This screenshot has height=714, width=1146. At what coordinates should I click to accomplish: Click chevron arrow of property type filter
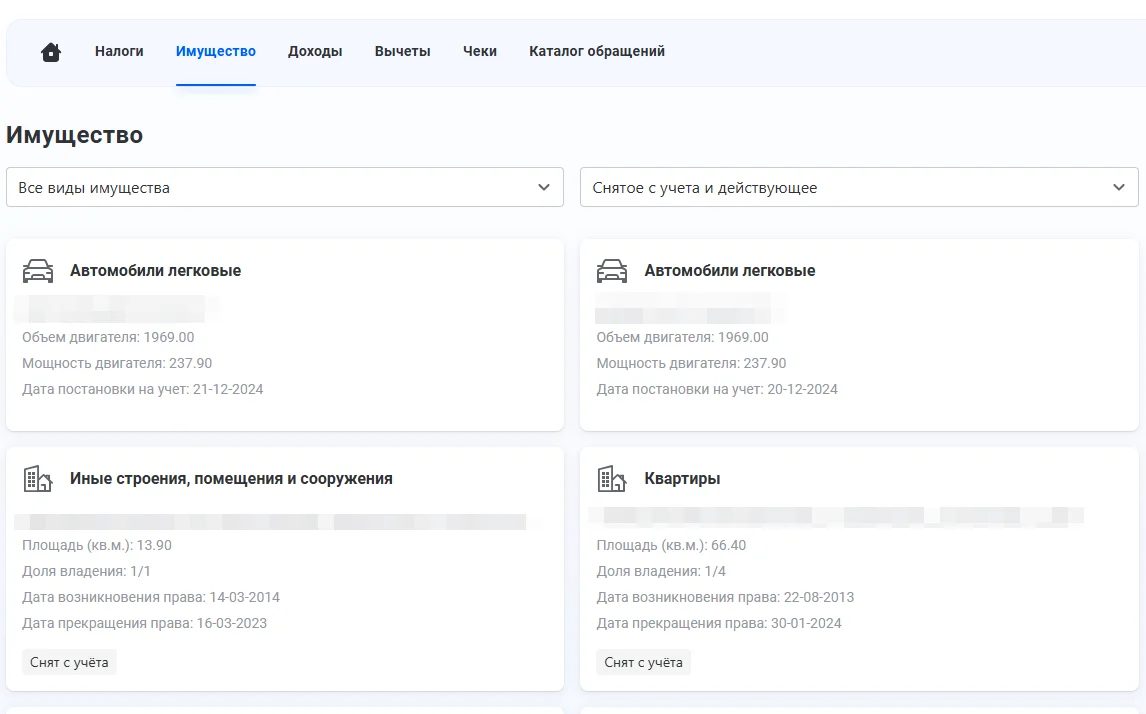point(544,187)
